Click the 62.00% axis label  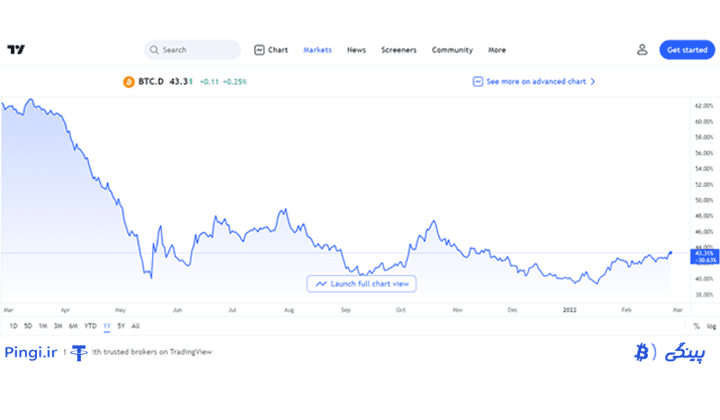pyautogui.click(x=704, y=106)
